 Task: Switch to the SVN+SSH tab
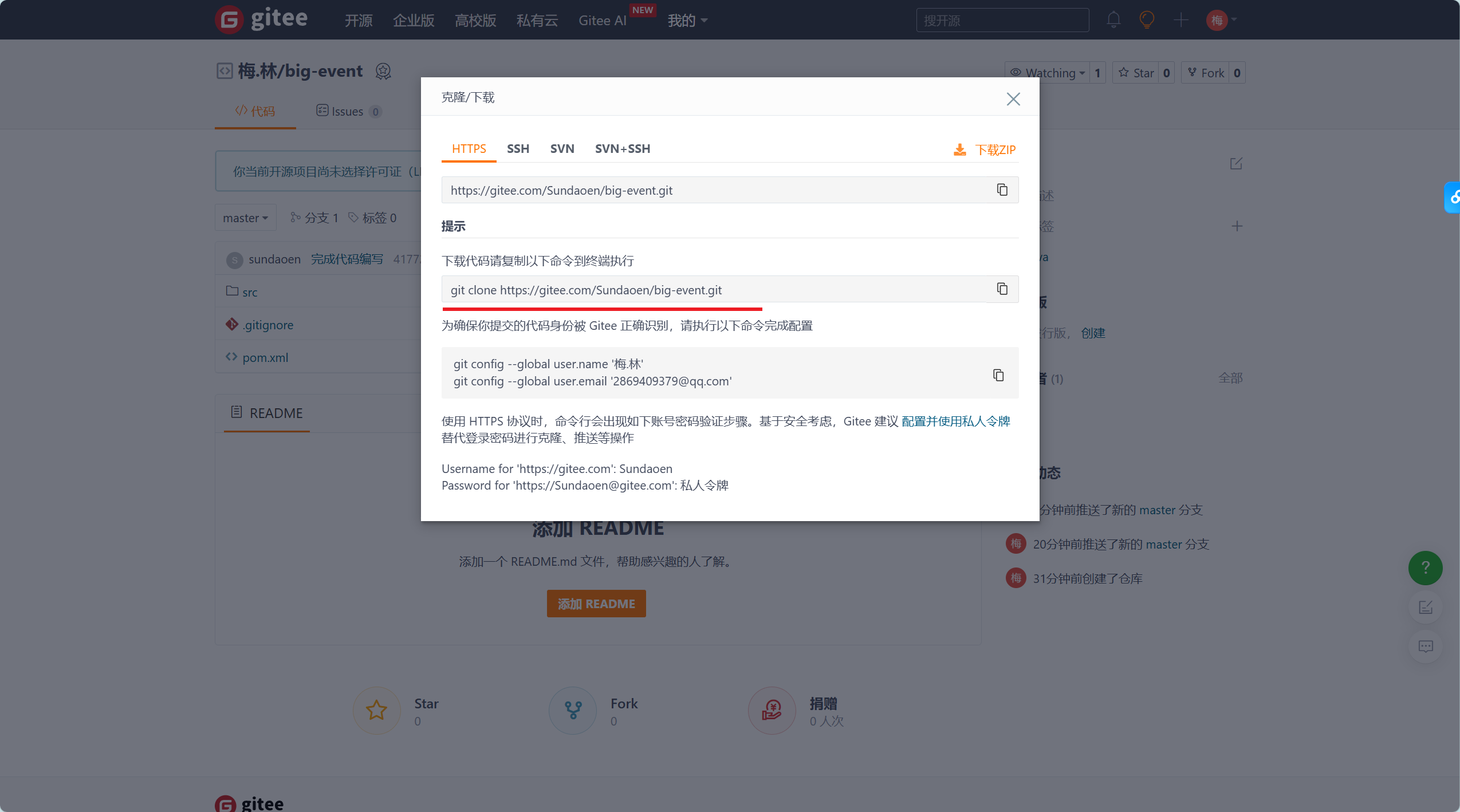tap(622, 149)
